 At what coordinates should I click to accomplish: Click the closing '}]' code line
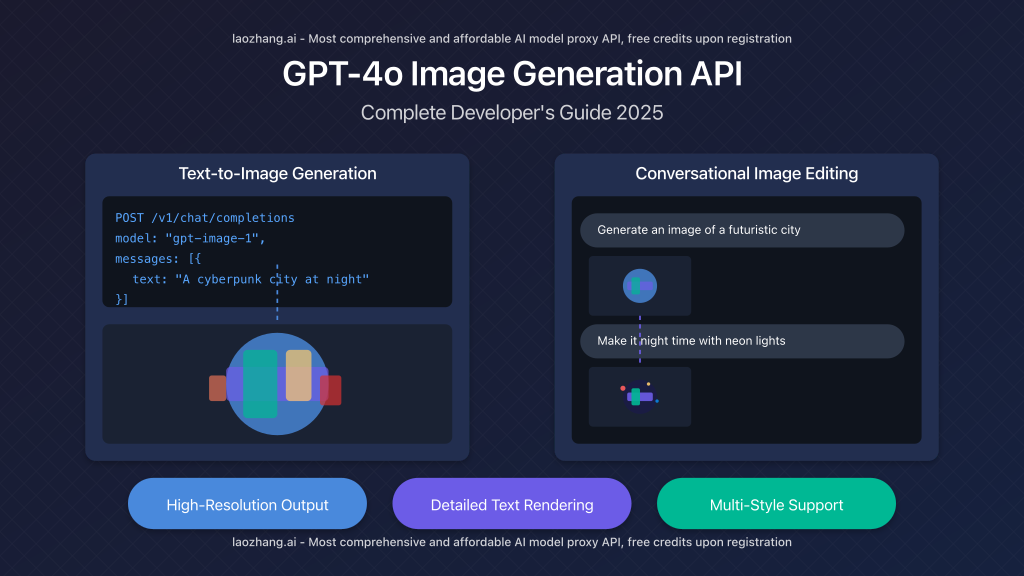click(x=122, y=299)
